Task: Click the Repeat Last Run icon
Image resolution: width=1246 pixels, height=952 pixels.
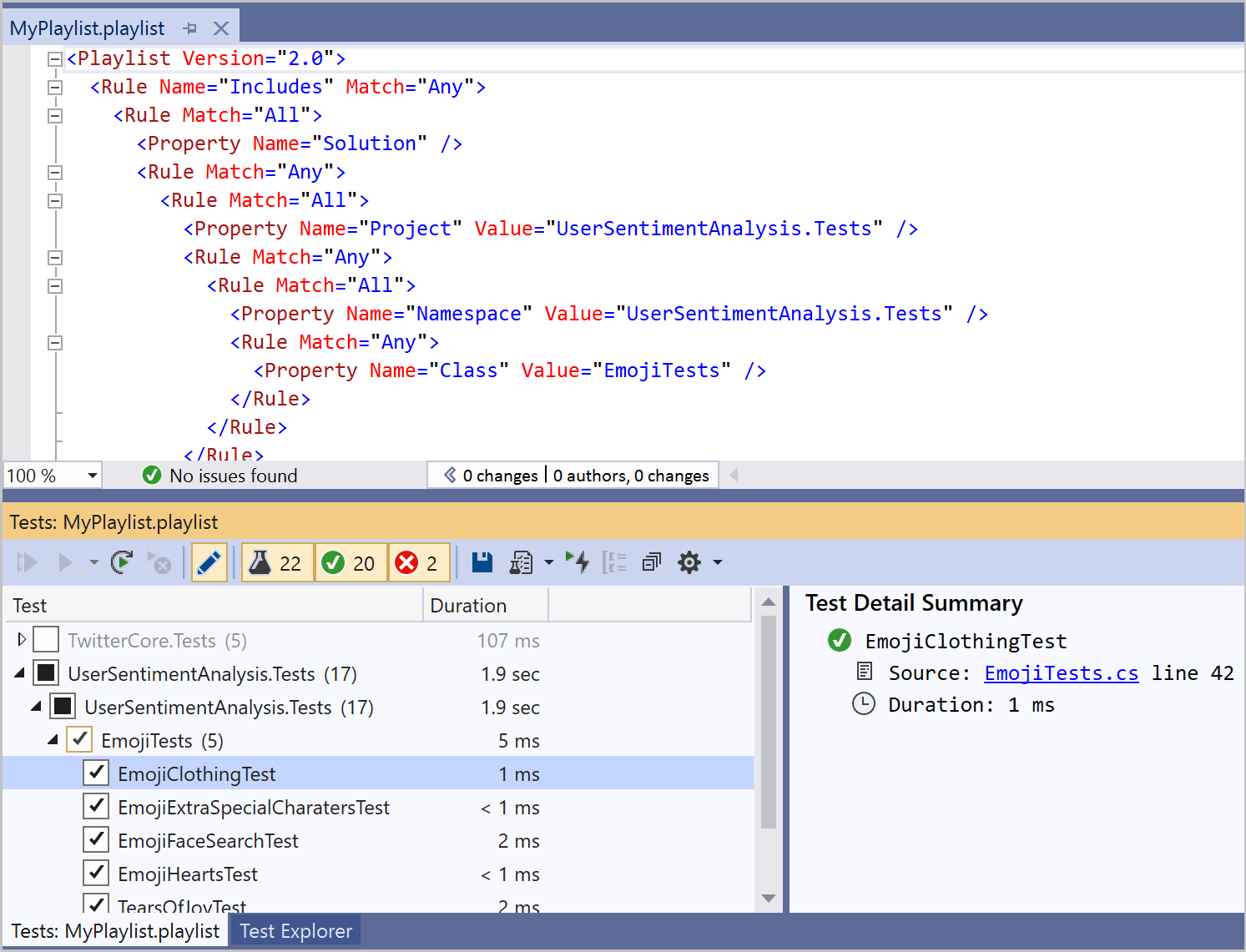Action: coord(122,562)
